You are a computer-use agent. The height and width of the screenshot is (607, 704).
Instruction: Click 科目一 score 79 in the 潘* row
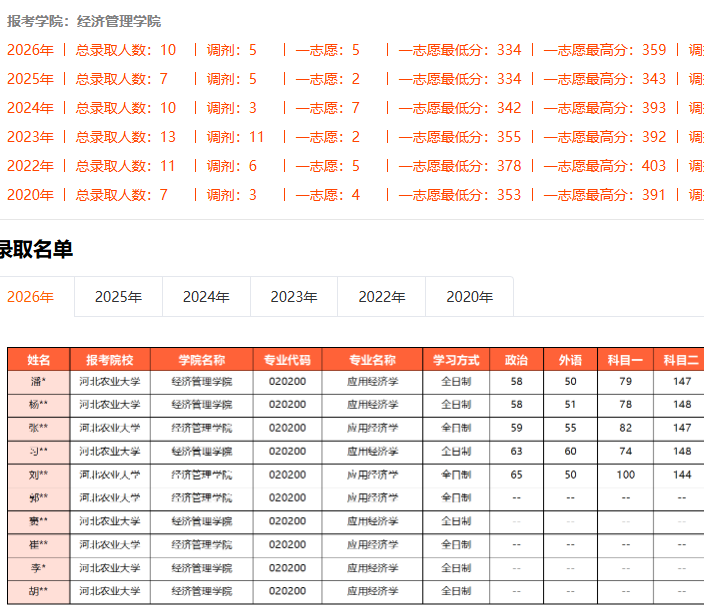point(625,382)
